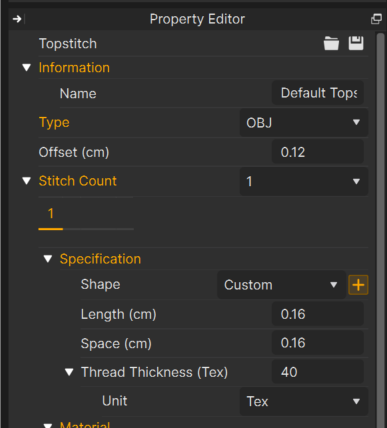Click the Offset (cm) label
This screenshot has height=428, width=387.
pos(74,152)
